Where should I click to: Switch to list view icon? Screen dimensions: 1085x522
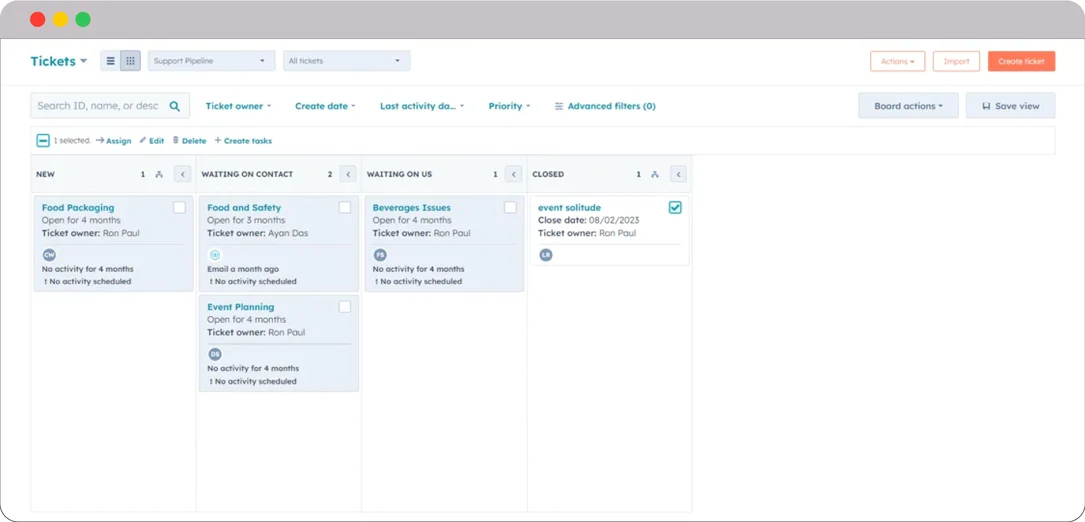click(x=111, y=61)
